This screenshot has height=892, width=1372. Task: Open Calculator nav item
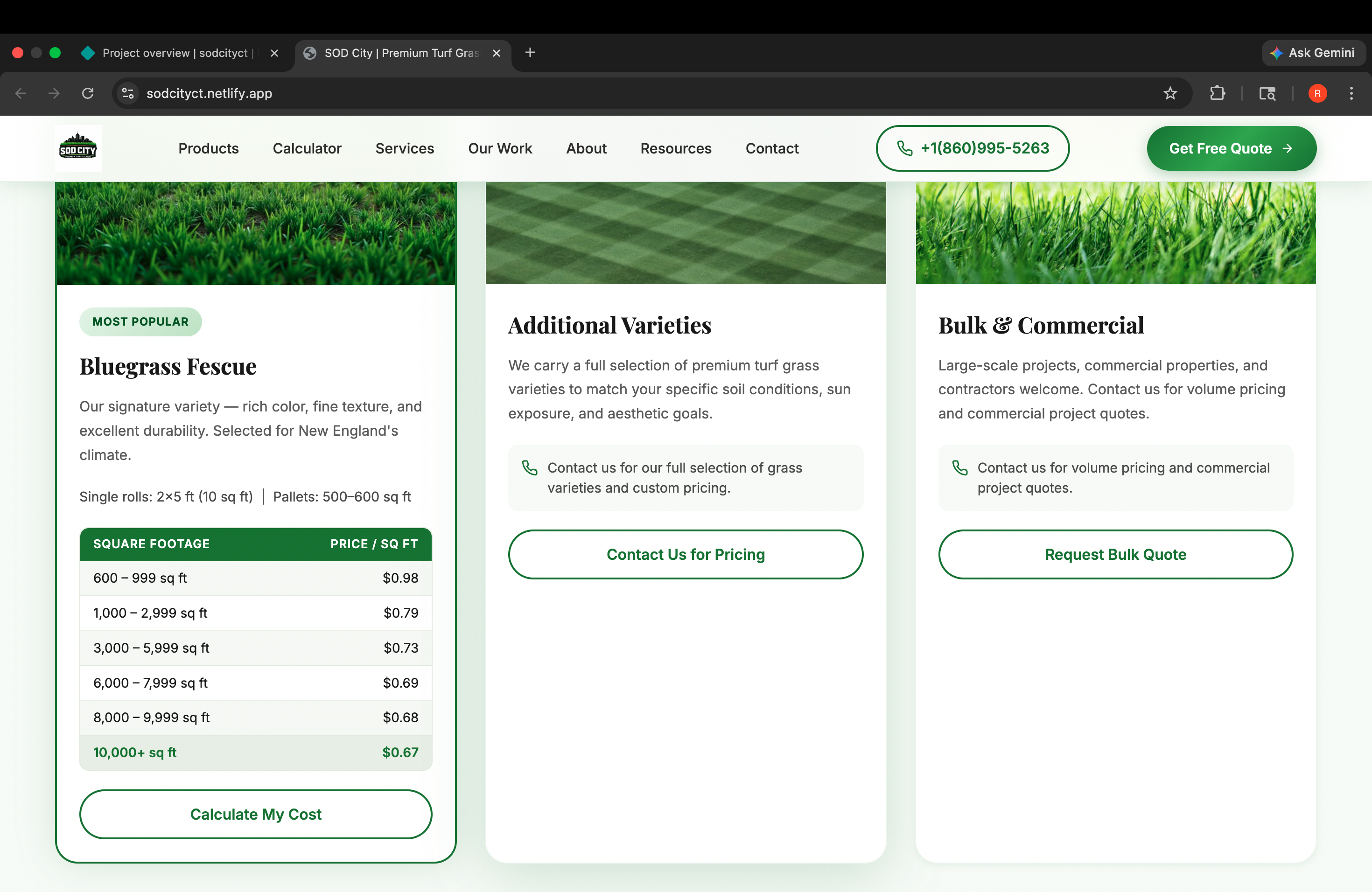tap(307, 149)
